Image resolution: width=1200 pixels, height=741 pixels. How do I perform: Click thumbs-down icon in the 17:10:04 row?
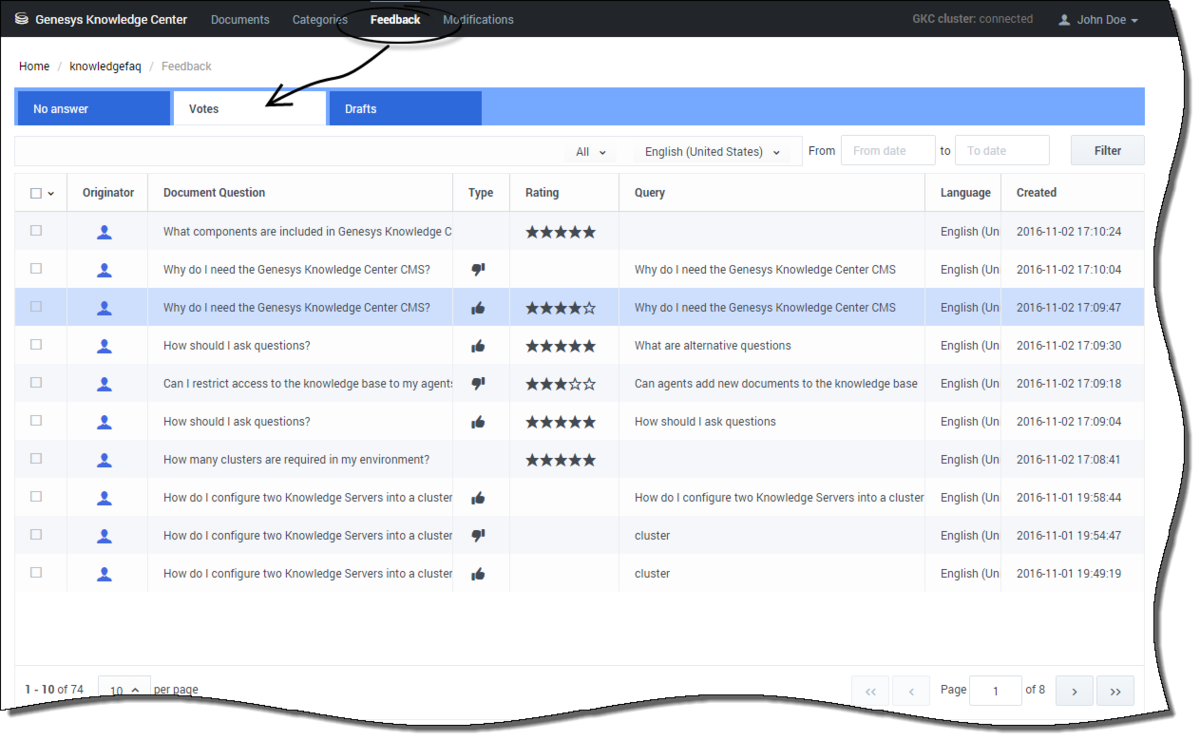[x=478, y=270]
